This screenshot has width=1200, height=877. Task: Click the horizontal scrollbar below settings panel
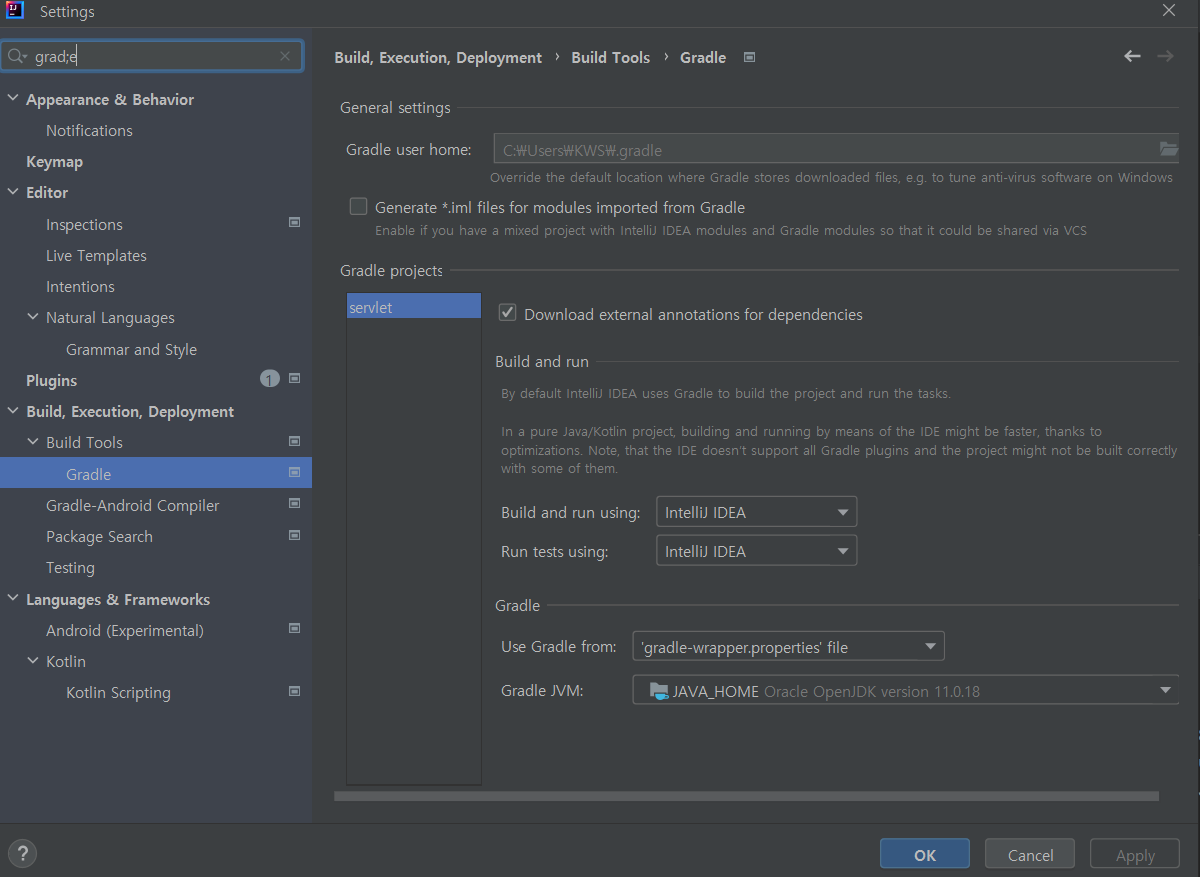[746, 797]
